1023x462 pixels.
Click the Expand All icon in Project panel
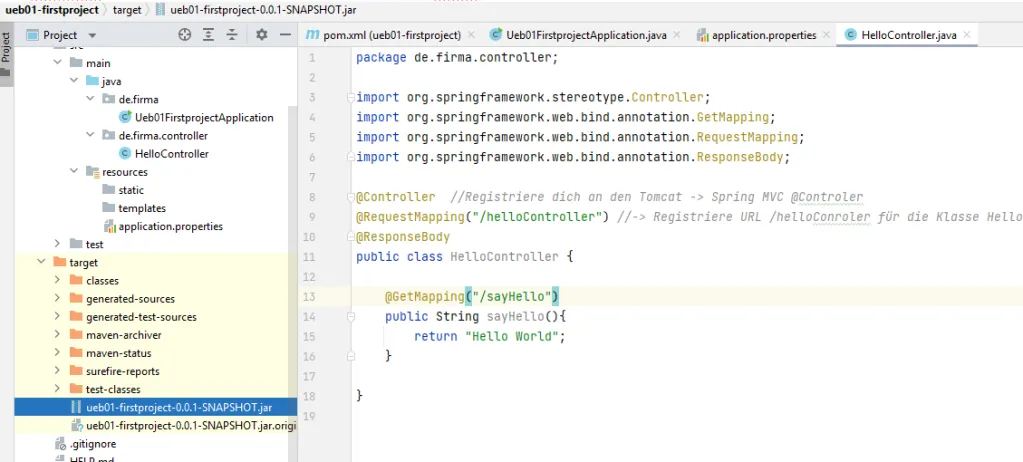tap(208, 35)
